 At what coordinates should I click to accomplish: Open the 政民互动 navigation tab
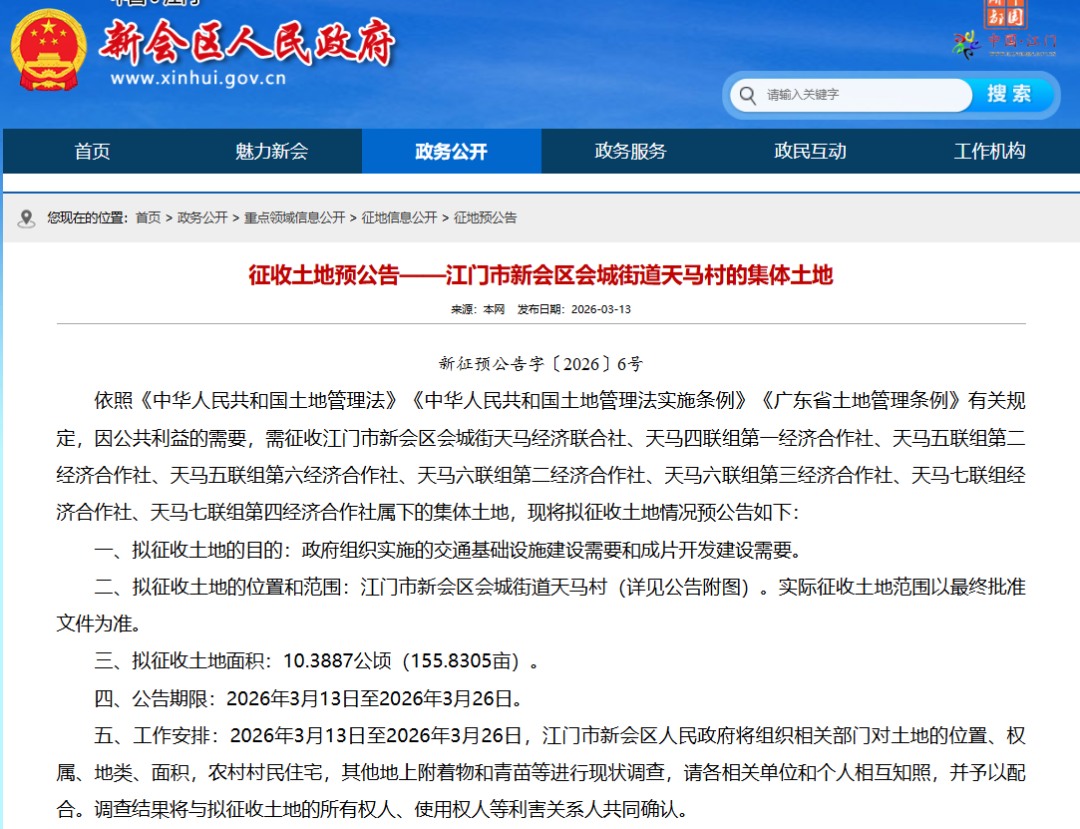[x=810, y=151]
